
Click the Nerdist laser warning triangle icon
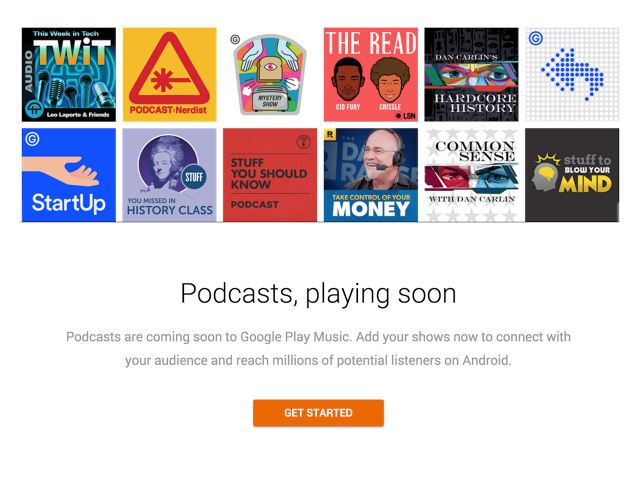pyautogui.click(x=169, y=72)
